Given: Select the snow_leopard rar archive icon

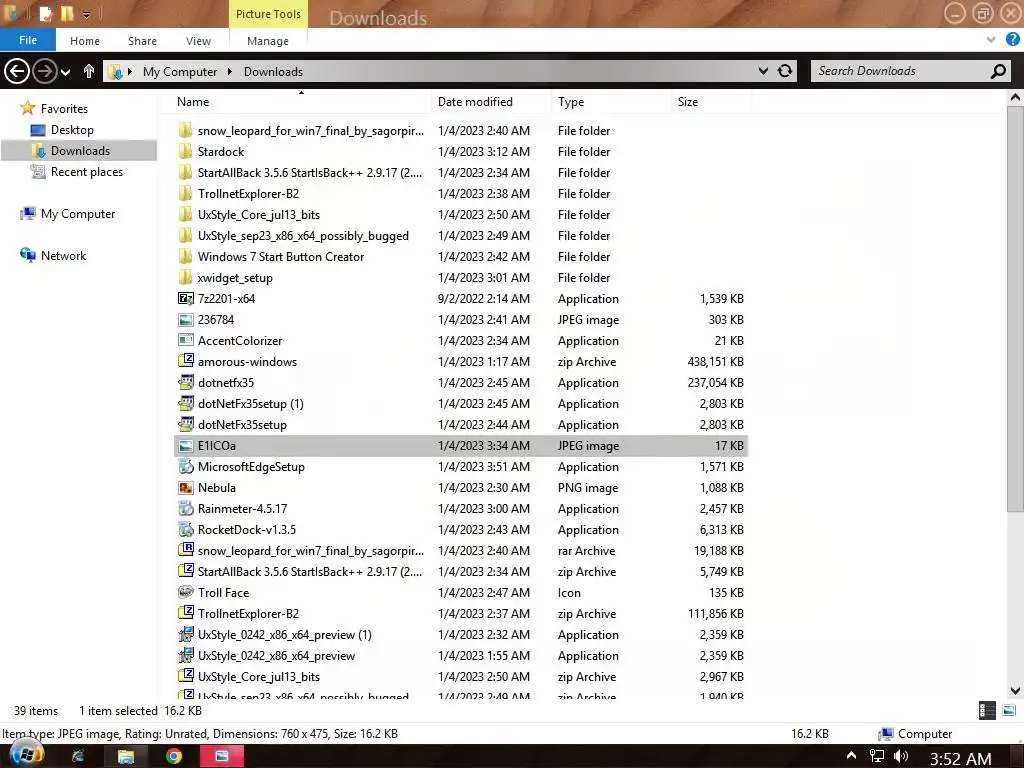Looking at the screenshot, I should pos(185,551).
